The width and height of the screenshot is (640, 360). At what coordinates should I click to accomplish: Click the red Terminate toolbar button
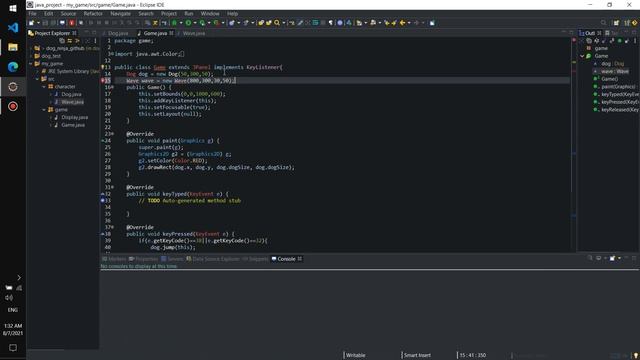click(72, 23)
